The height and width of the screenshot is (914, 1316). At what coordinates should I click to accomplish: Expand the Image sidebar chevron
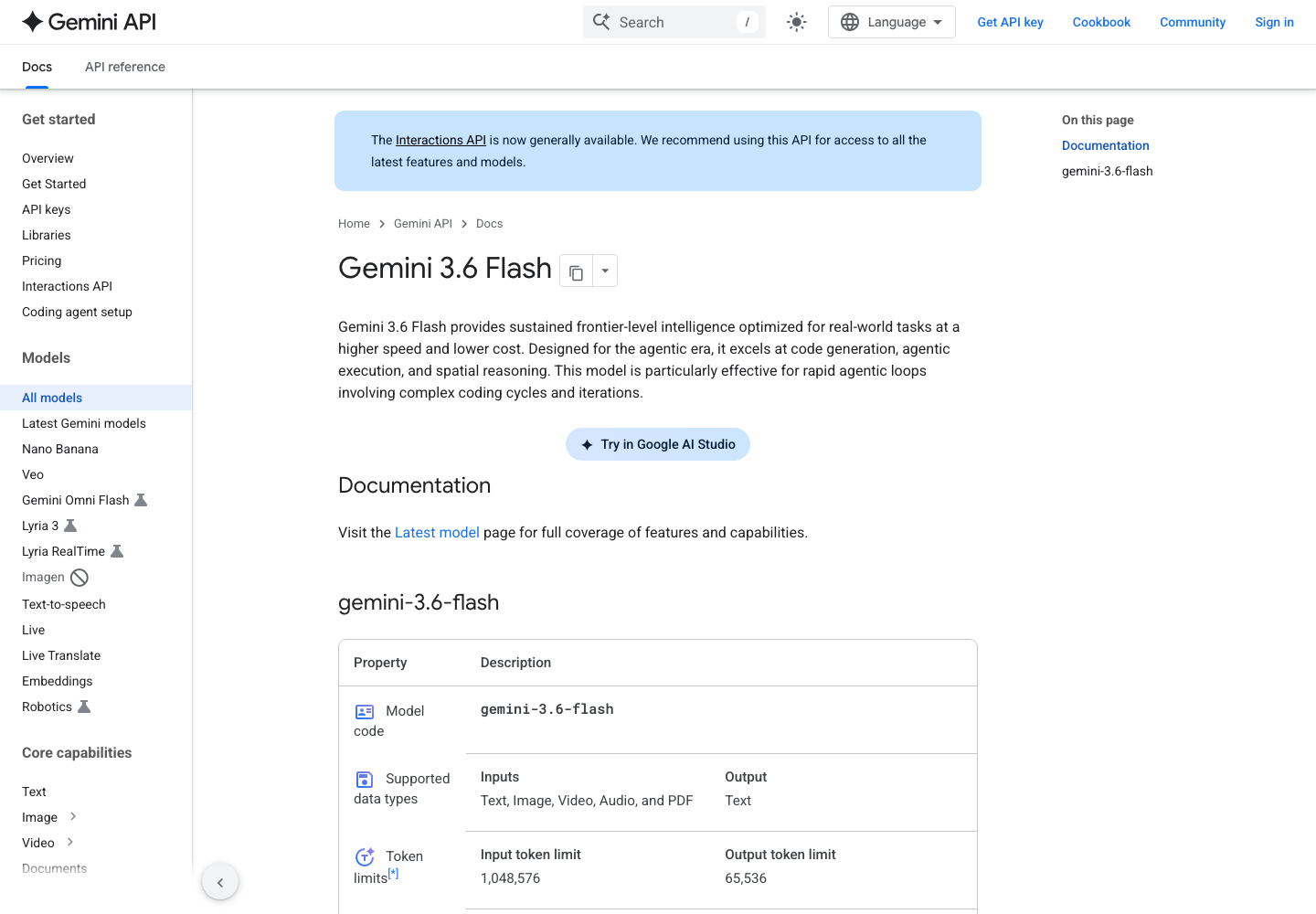point(73,816)
